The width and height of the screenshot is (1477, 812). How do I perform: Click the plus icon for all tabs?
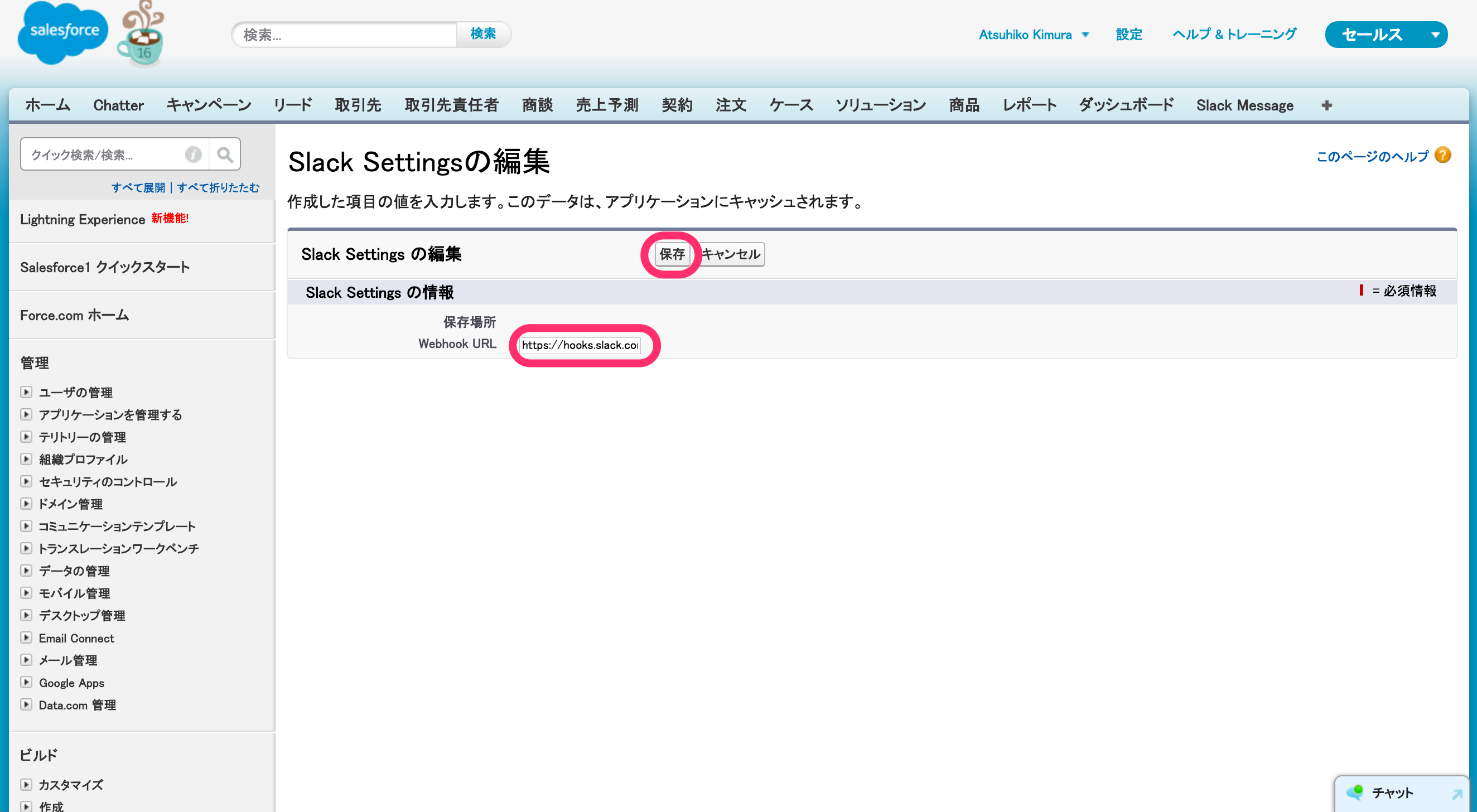pos(1327,105)
